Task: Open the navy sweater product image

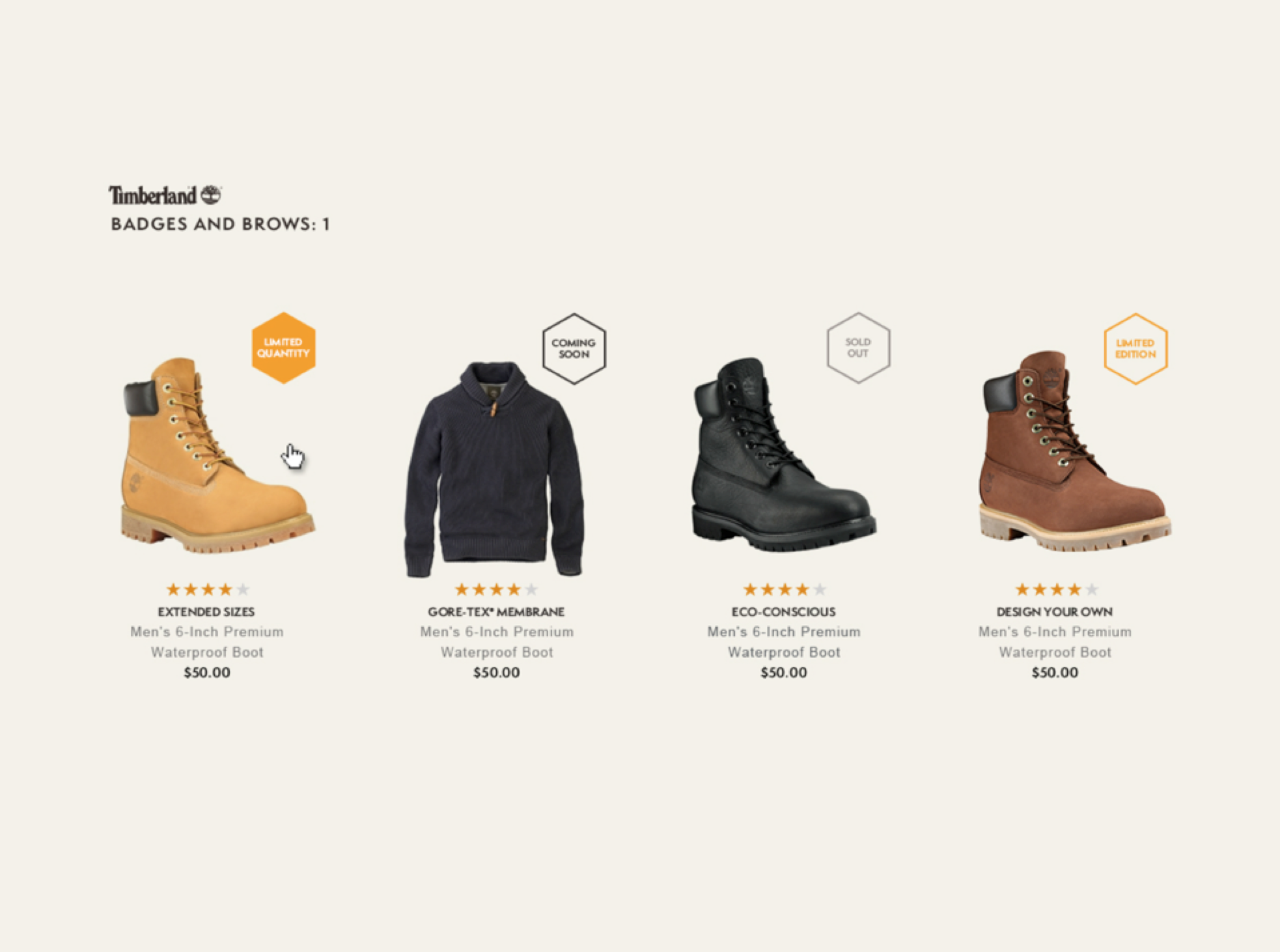Action: pyautogui.click(x=494, y=469)
